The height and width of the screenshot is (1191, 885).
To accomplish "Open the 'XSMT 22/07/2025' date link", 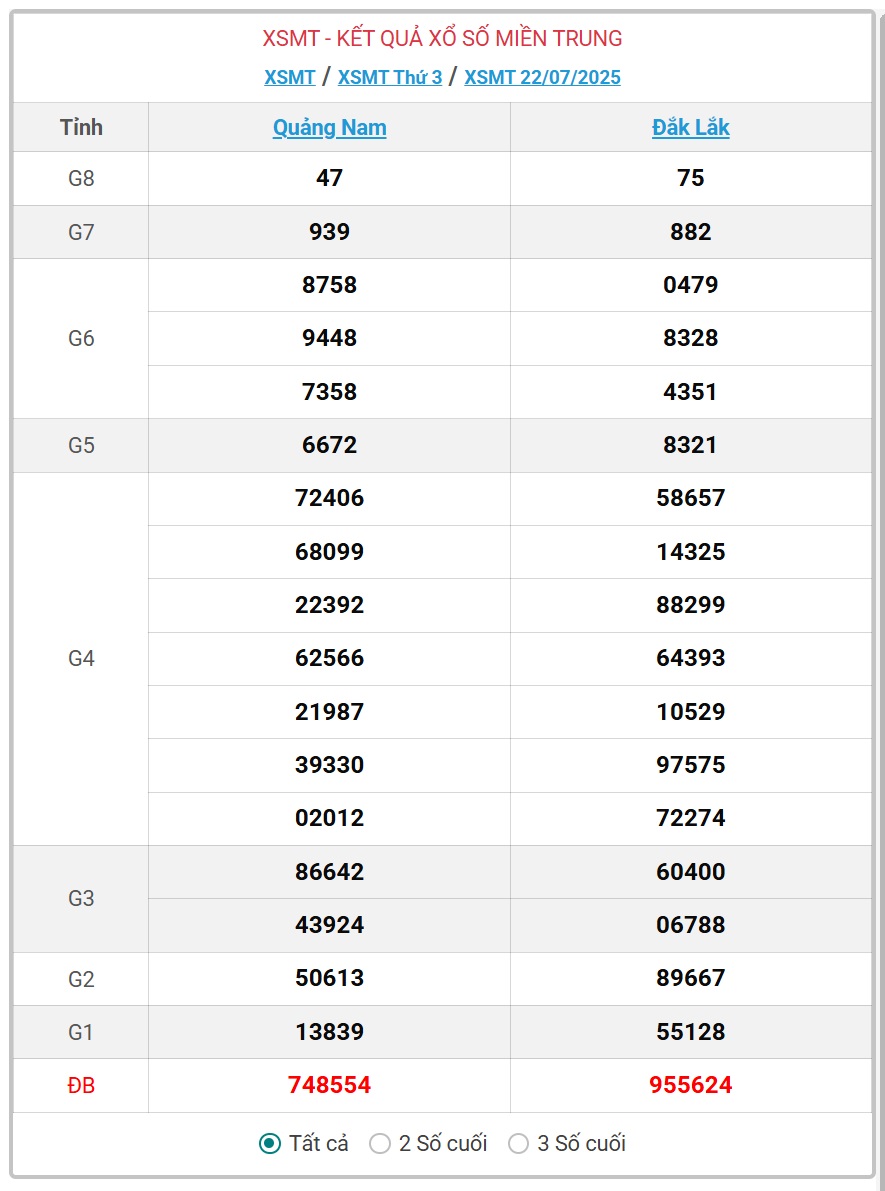I will coord(542,77).
